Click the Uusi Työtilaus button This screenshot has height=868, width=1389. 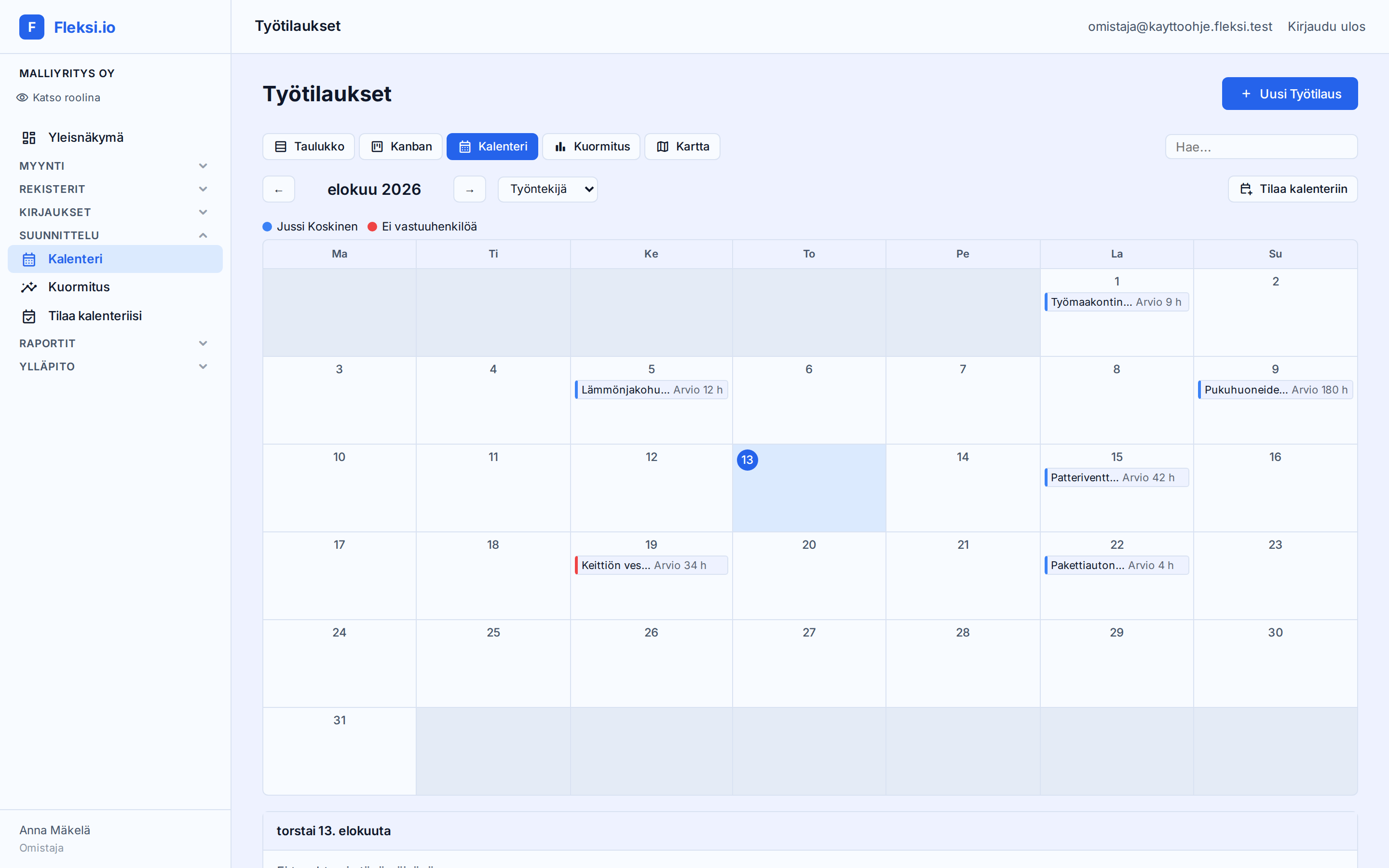1290,94
